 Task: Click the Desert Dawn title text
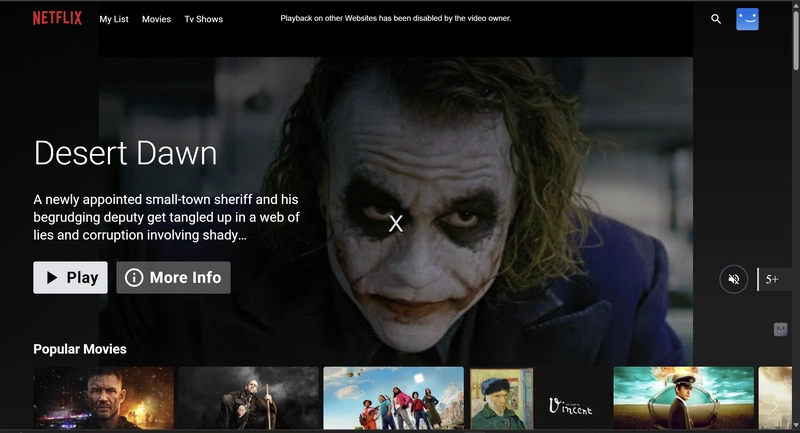point(125,153)
